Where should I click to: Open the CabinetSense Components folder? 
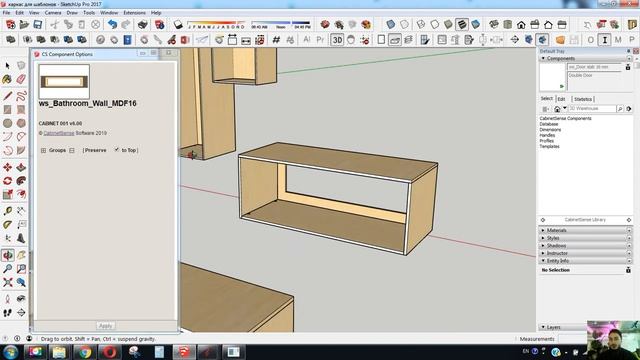(565, 118)
